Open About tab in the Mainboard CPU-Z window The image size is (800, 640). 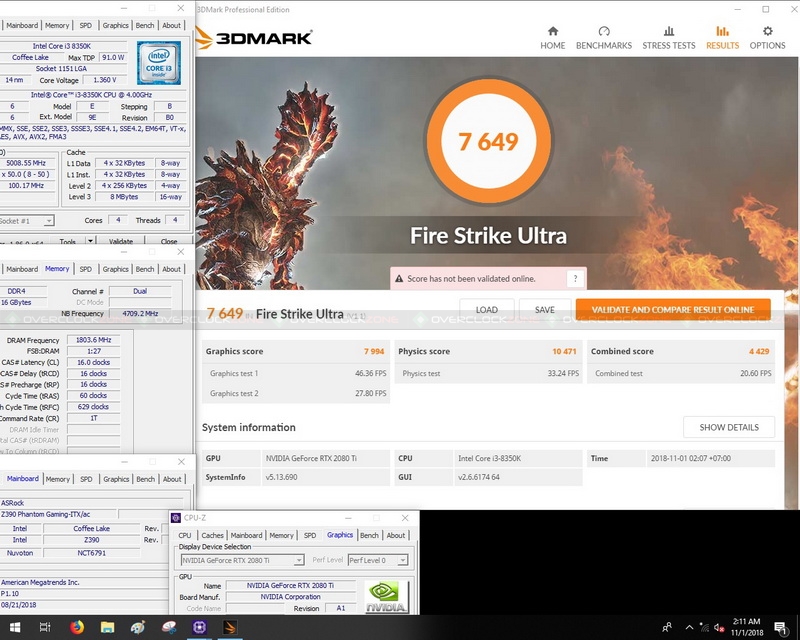pyautogui.click(x=172, y=479)
